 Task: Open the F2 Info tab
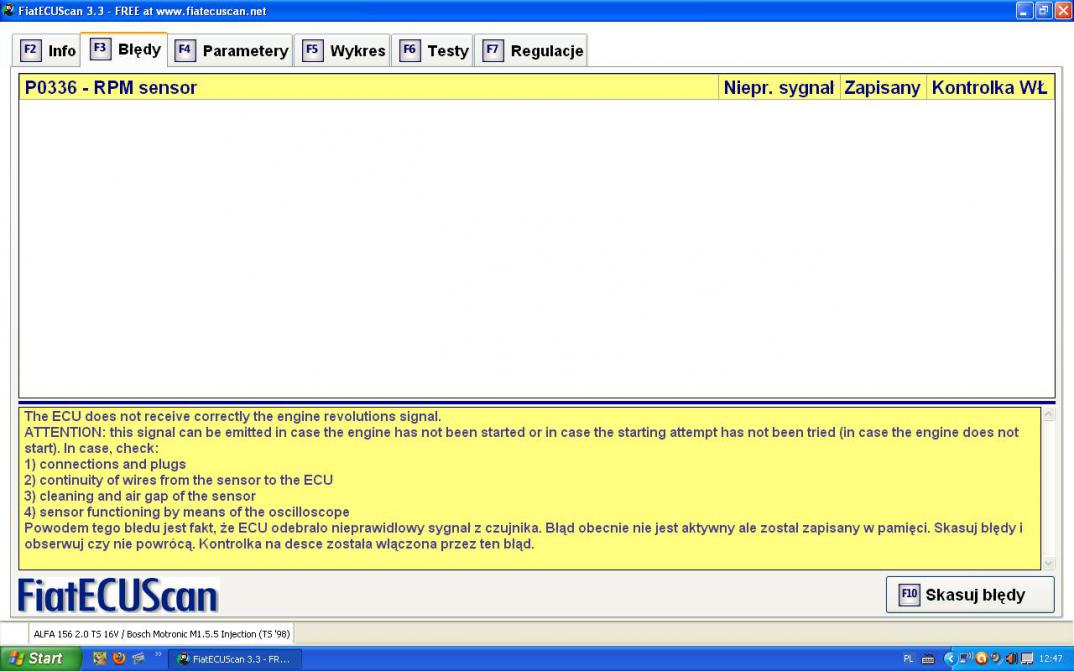47,51
